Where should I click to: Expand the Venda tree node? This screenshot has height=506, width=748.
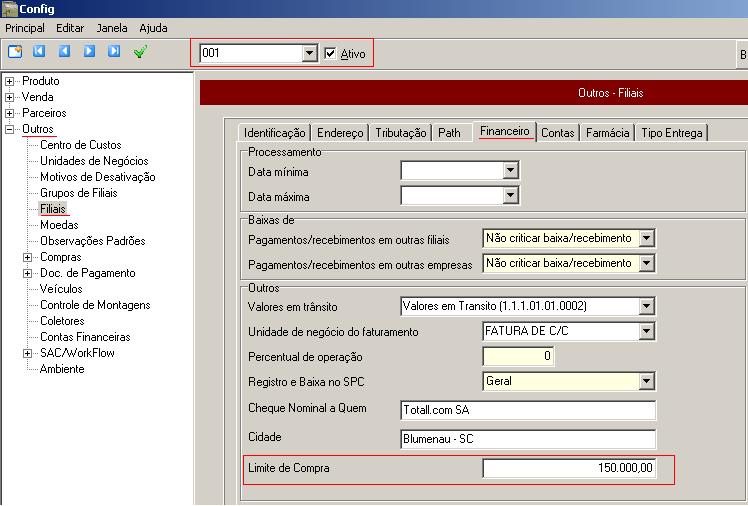(10, 97)
